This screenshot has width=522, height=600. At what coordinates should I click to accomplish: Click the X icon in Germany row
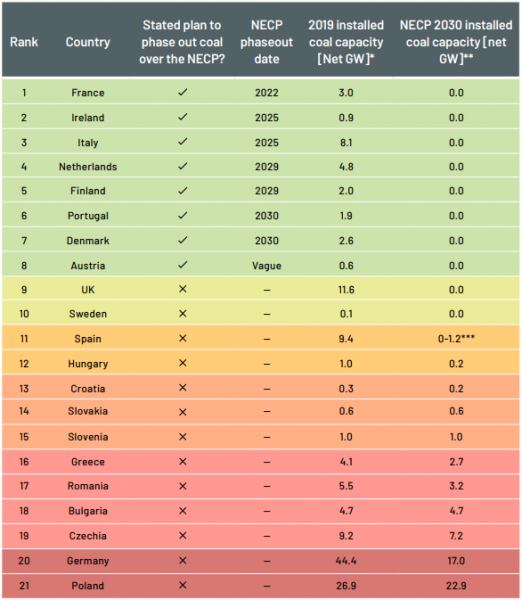[183, 561]
